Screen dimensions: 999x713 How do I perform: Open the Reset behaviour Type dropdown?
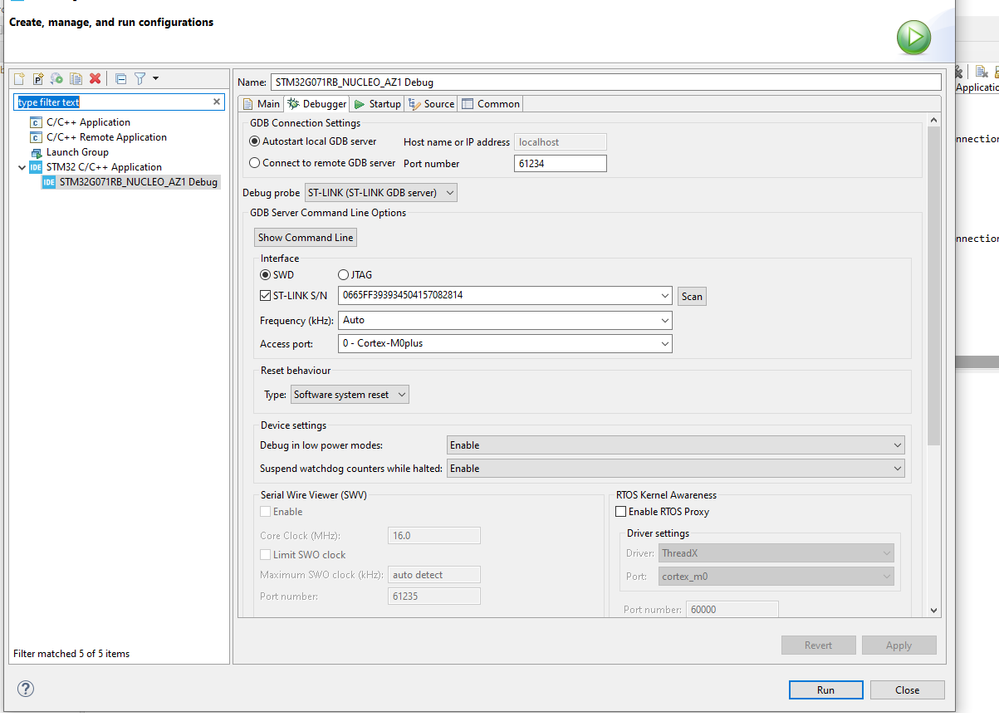pyautogui.click(x=350, y=394)
